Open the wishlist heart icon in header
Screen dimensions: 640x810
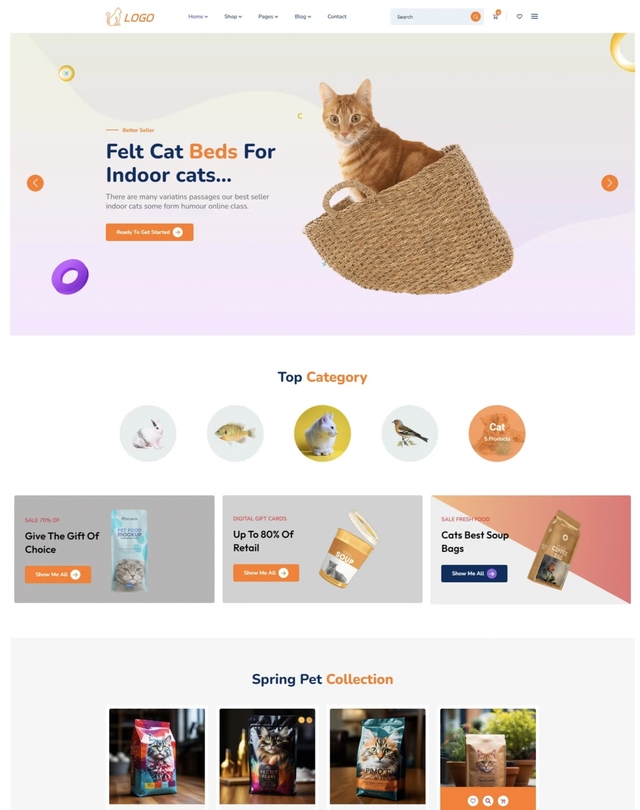pyautogui.click(x=519, y=17)
